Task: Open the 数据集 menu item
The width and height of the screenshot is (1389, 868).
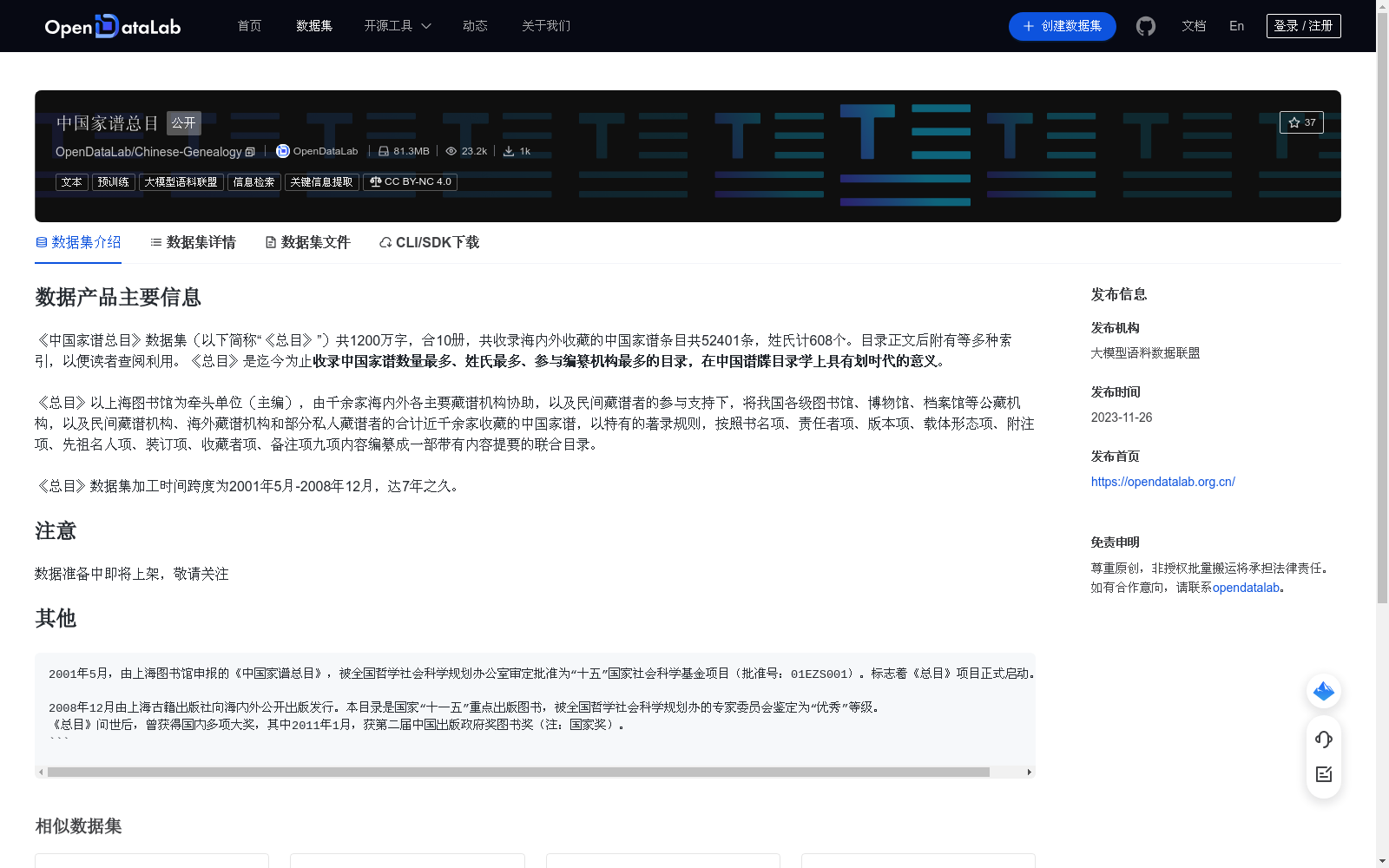Action: [x=313, y=26]
